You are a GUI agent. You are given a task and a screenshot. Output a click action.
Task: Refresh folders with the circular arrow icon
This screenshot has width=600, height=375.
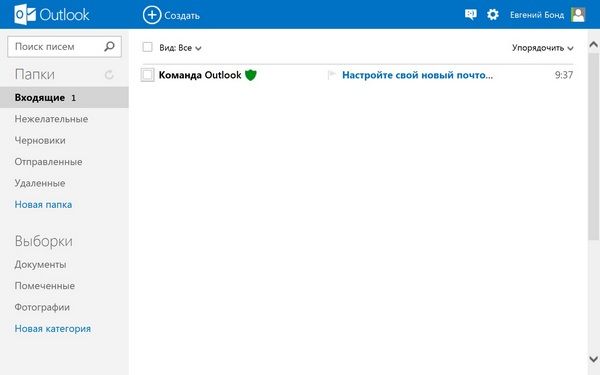[x=109, y=75]
